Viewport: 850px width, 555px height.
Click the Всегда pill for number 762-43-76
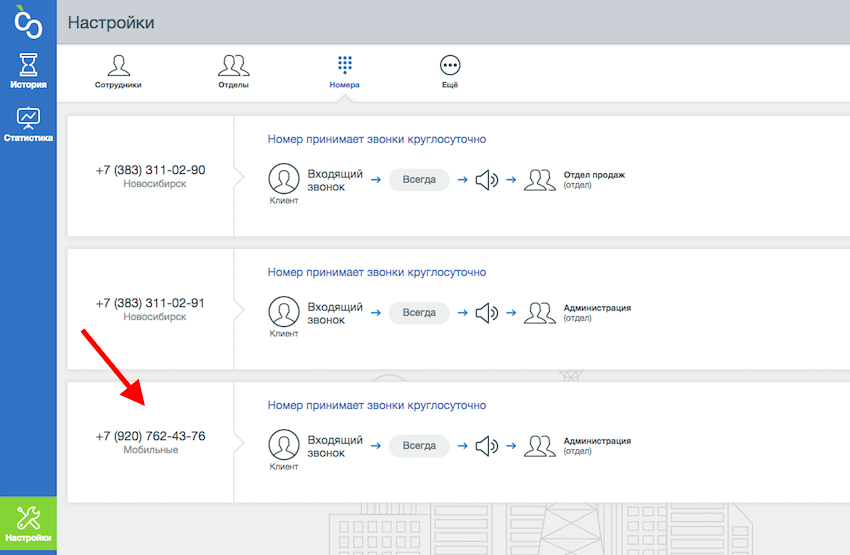coord(419,446)
